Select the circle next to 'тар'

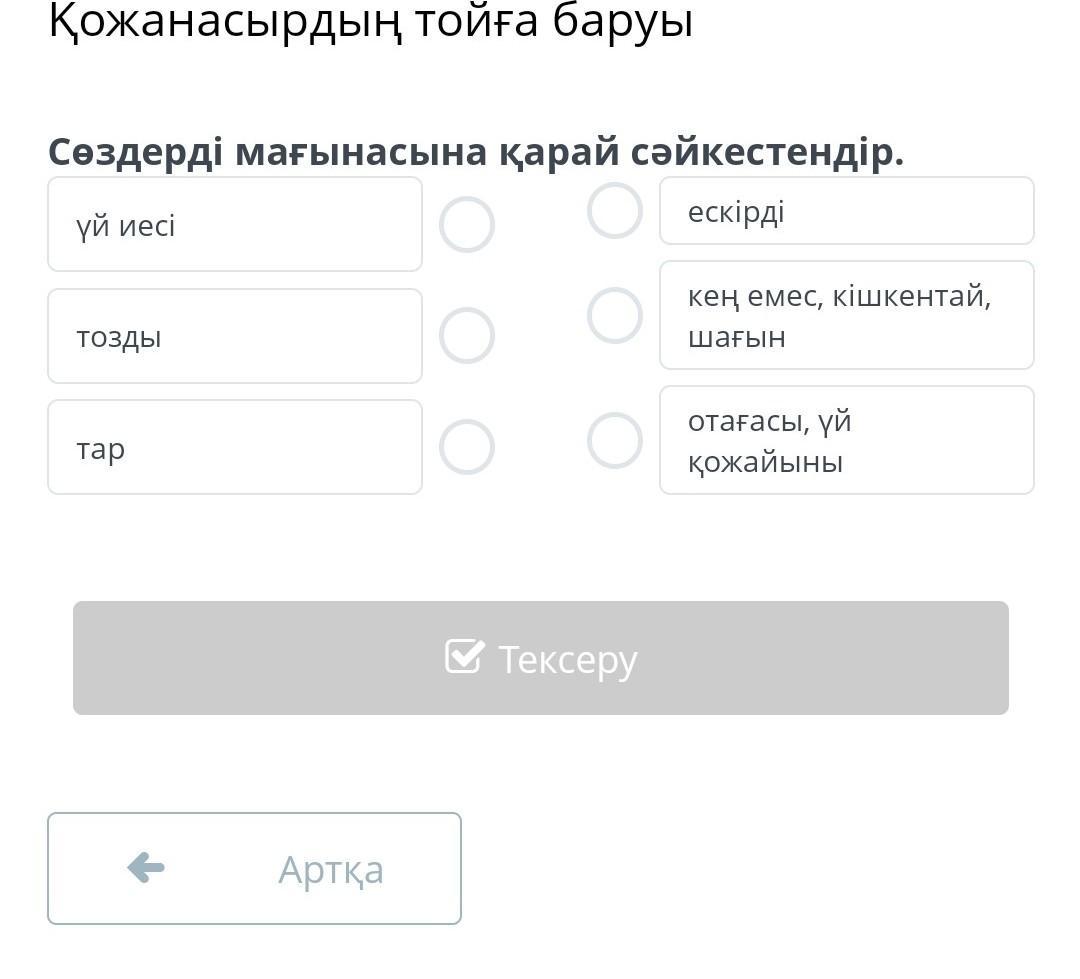466,446
